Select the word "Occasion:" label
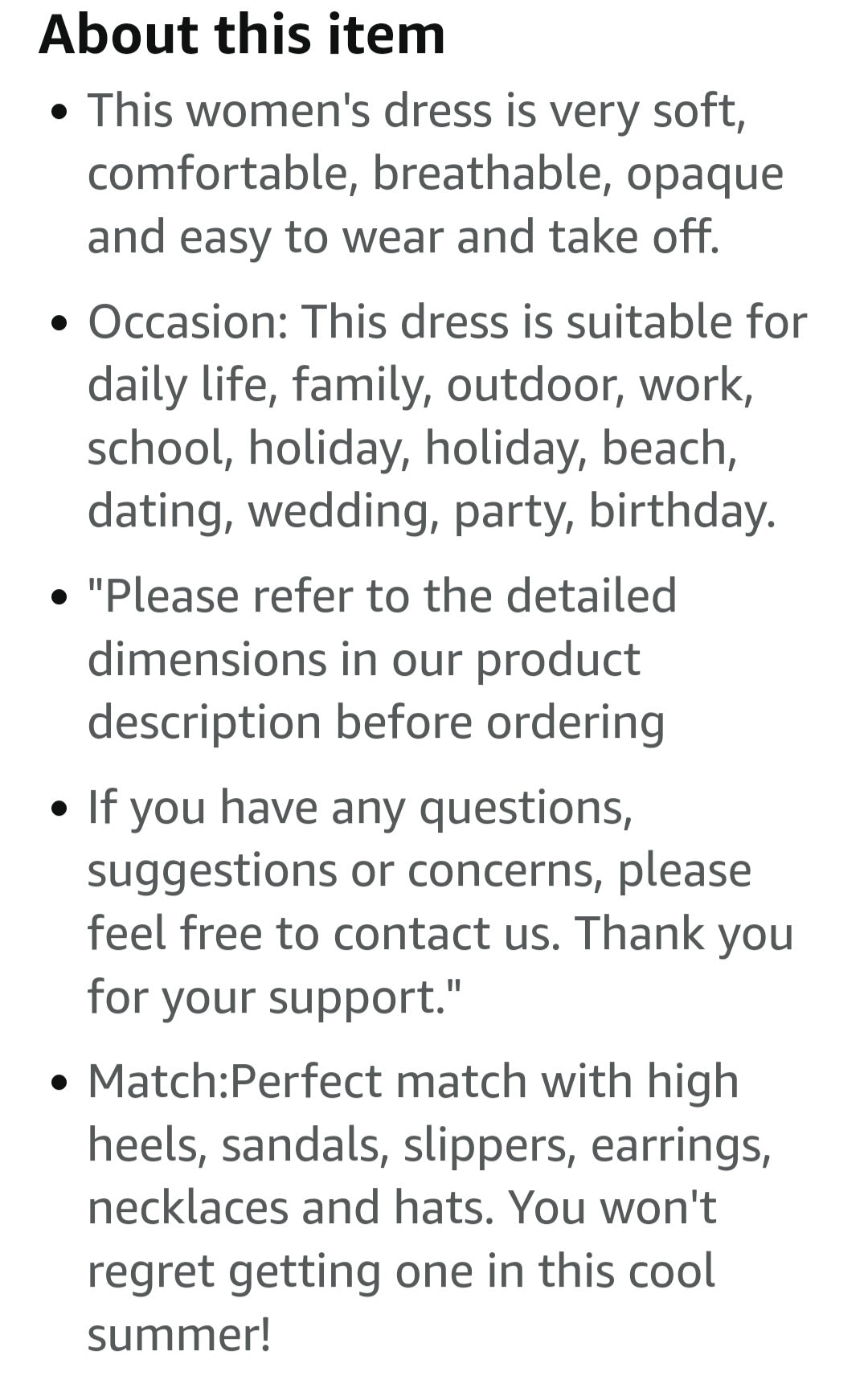868x1392 pixels. click(x=187, y=322)
